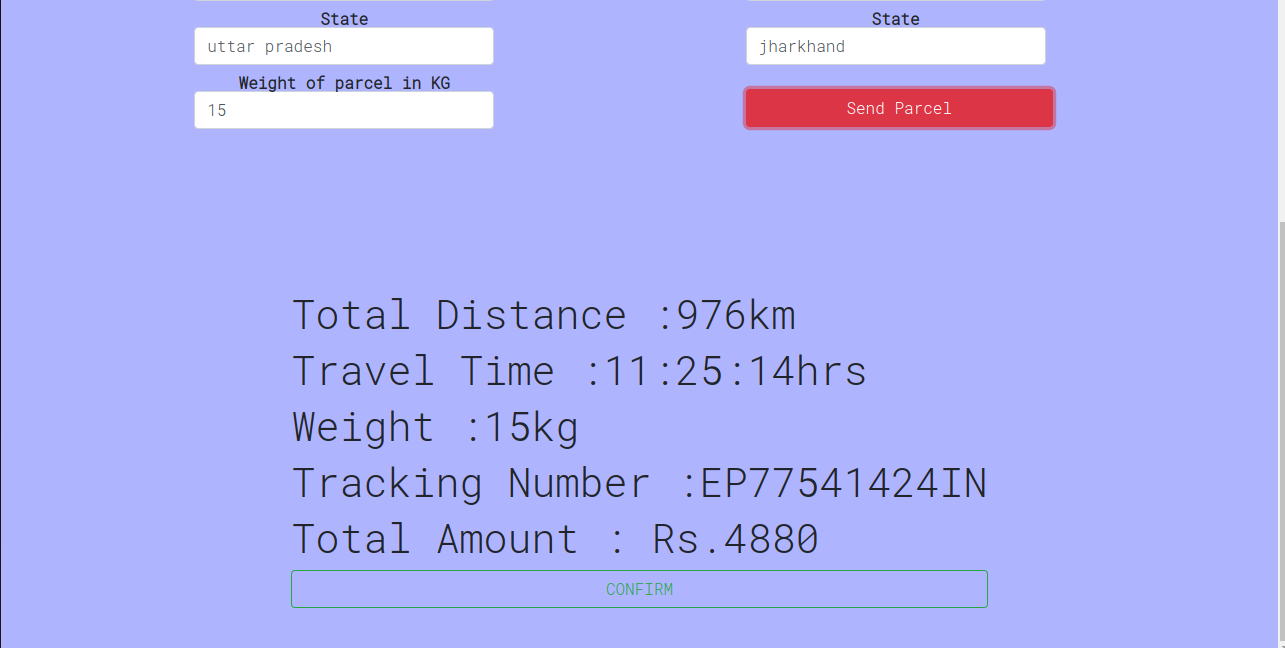The height and width of the screenshot is (648, 1285).
Task: Click the Total Distance 976km text
Action: pos(543,314)
